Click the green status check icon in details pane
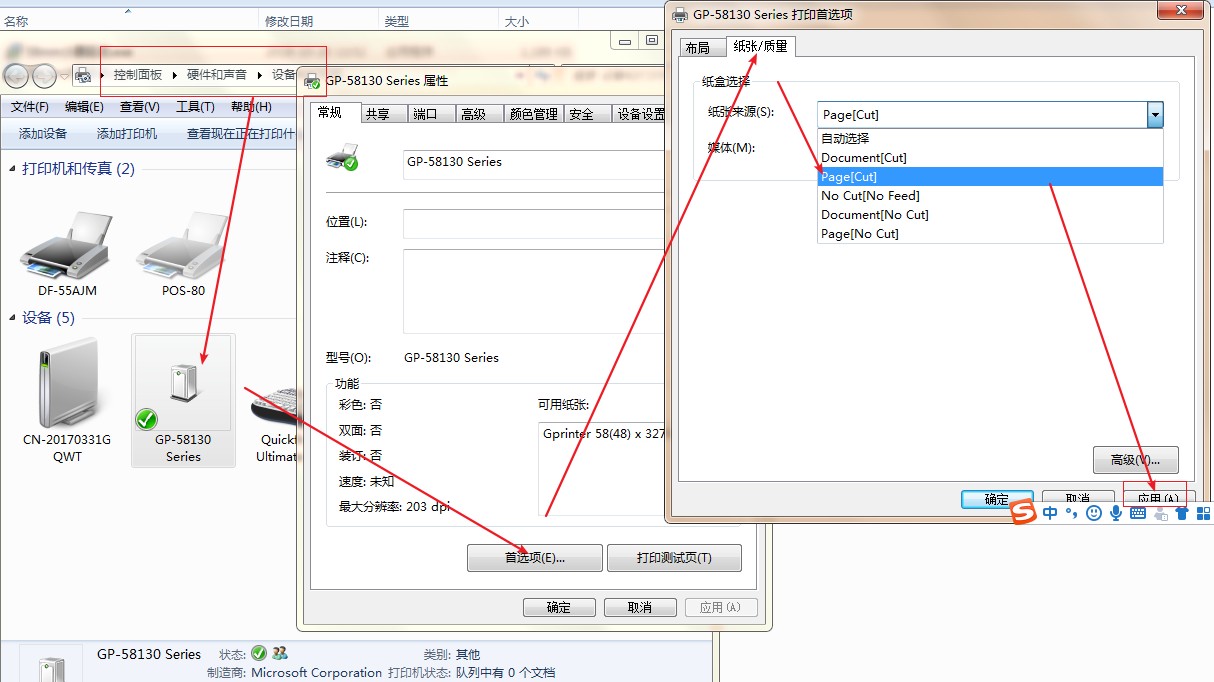1214x682 pixels. coord(259,653)
